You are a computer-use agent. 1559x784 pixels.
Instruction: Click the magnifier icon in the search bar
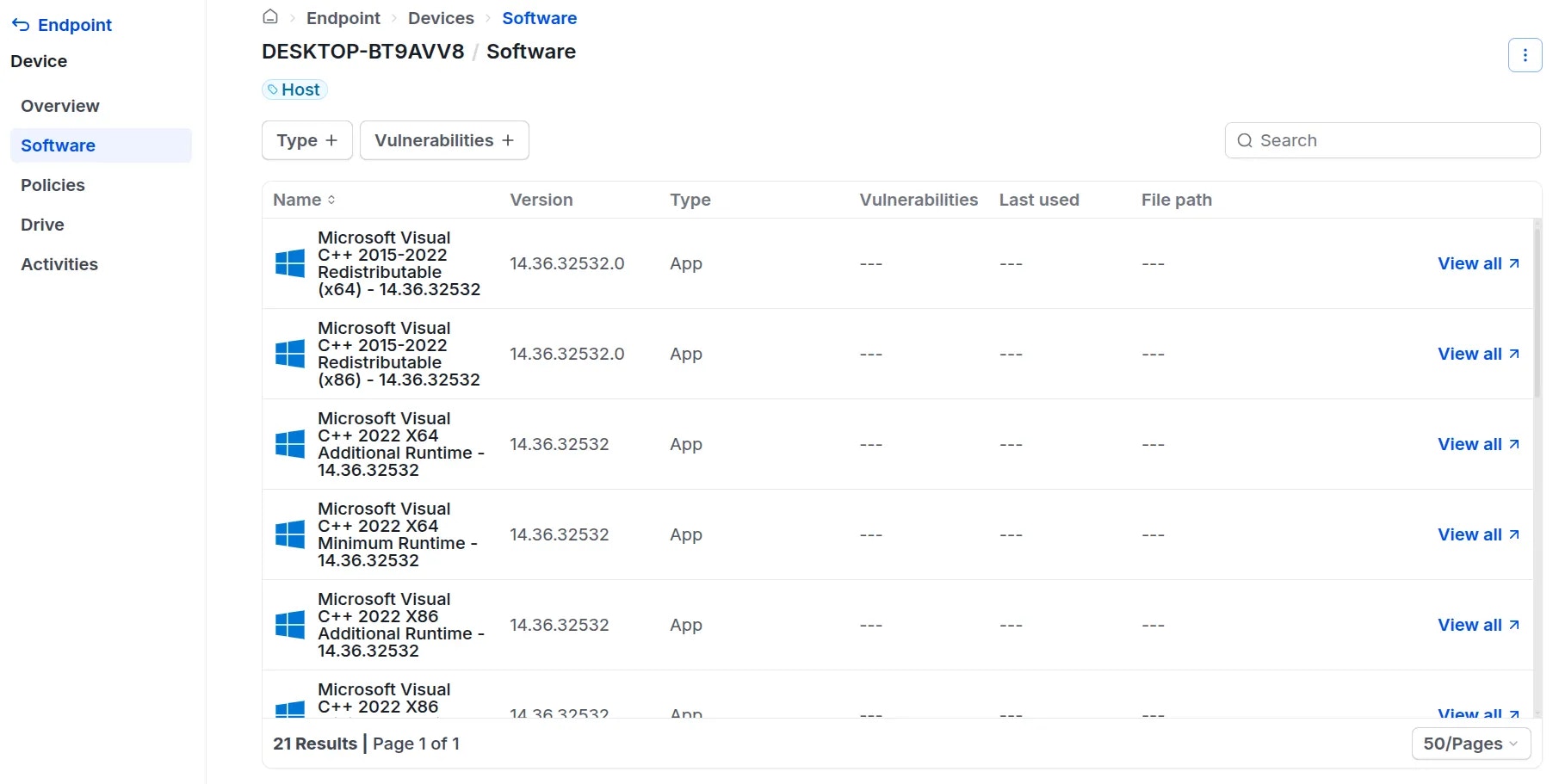coord(1246,140)
